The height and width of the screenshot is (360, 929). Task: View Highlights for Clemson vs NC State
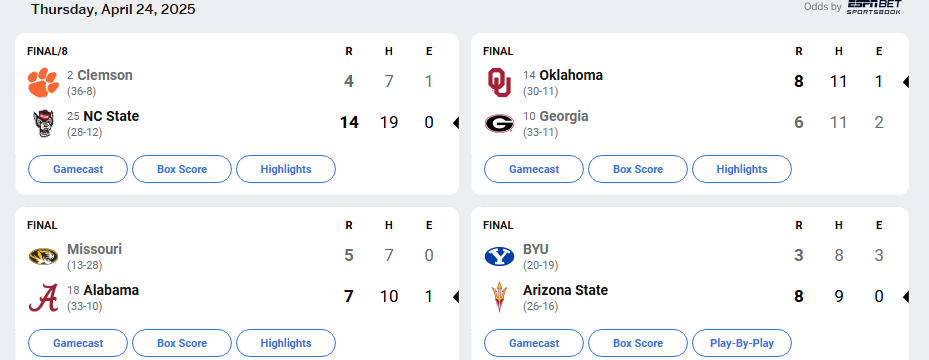(x=286, y=169)
